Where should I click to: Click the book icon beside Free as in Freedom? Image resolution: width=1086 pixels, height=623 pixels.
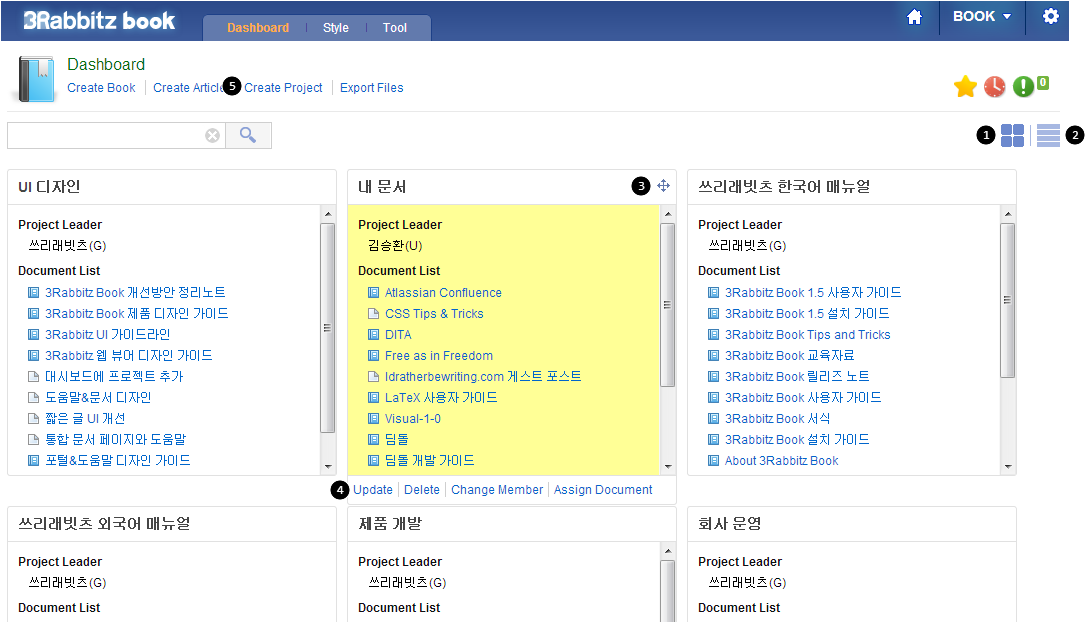tap(373, 356)
